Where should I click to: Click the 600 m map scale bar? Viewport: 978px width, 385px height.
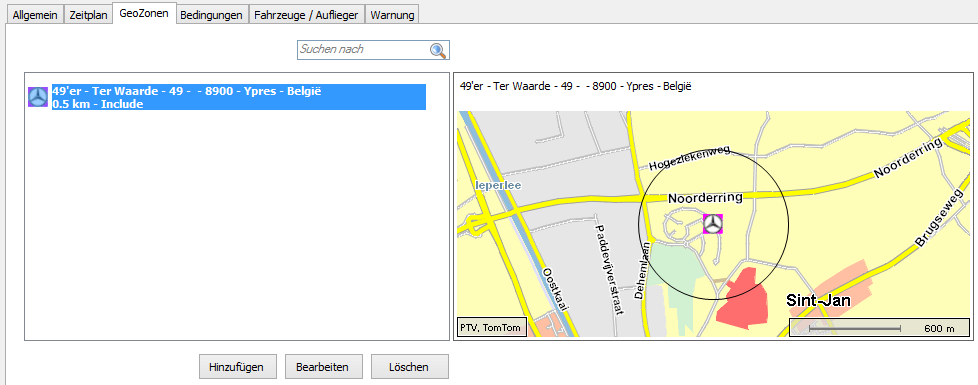click(x=879, y=328)
